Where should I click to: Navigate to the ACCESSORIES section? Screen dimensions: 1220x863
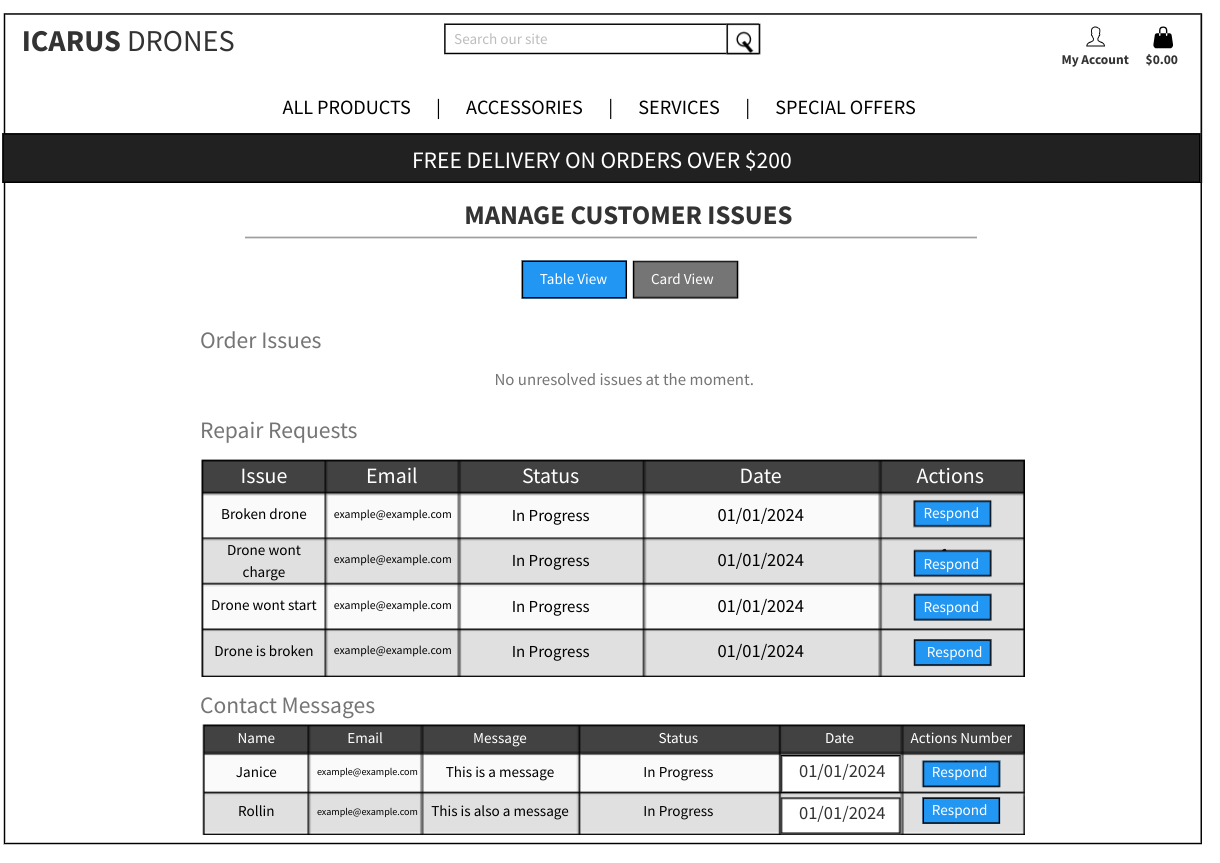click(524, 107)
